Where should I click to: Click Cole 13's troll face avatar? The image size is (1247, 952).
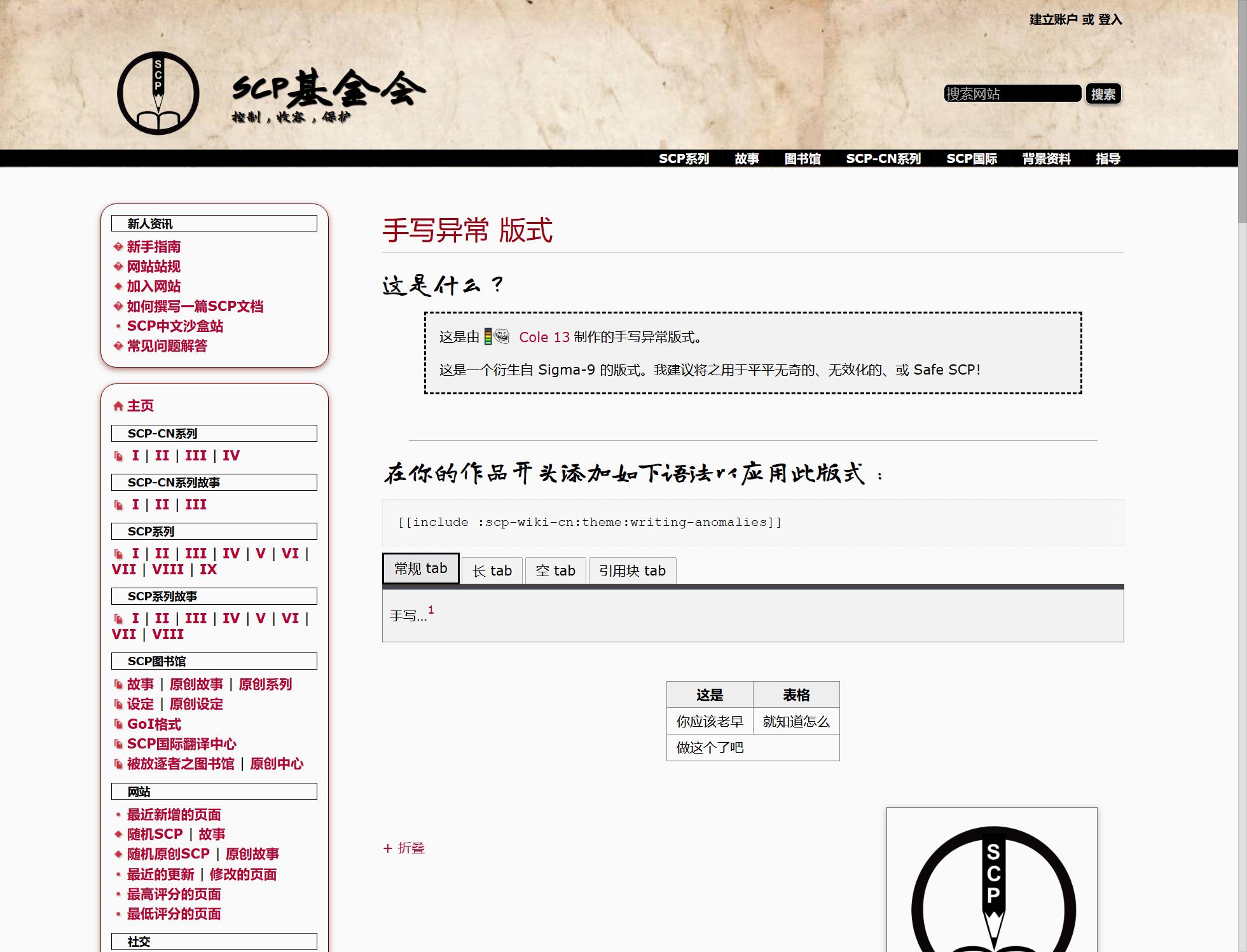pos(502,336)
